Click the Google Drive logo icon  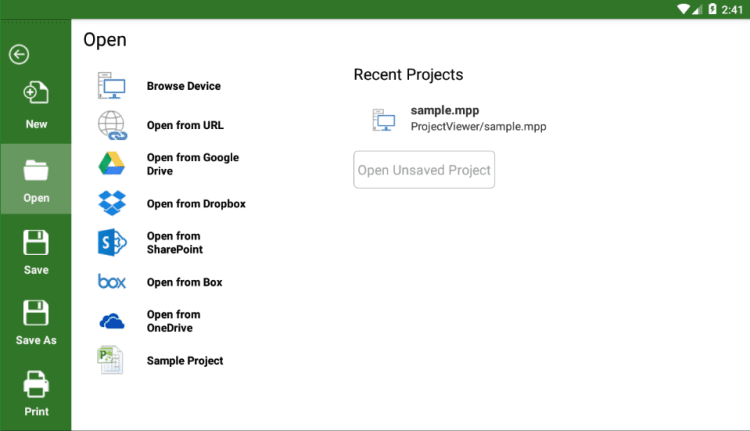tap(111, 164)
